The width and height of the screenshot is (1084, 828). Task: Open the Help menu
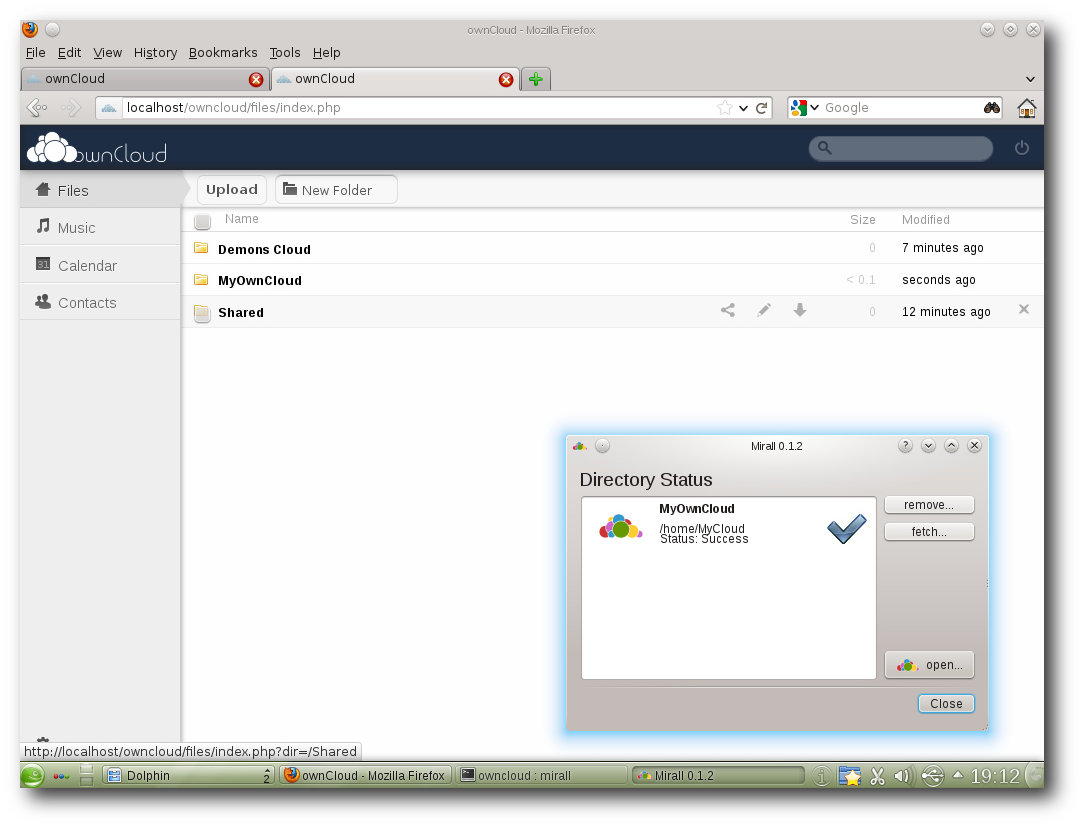pos(326,53)
